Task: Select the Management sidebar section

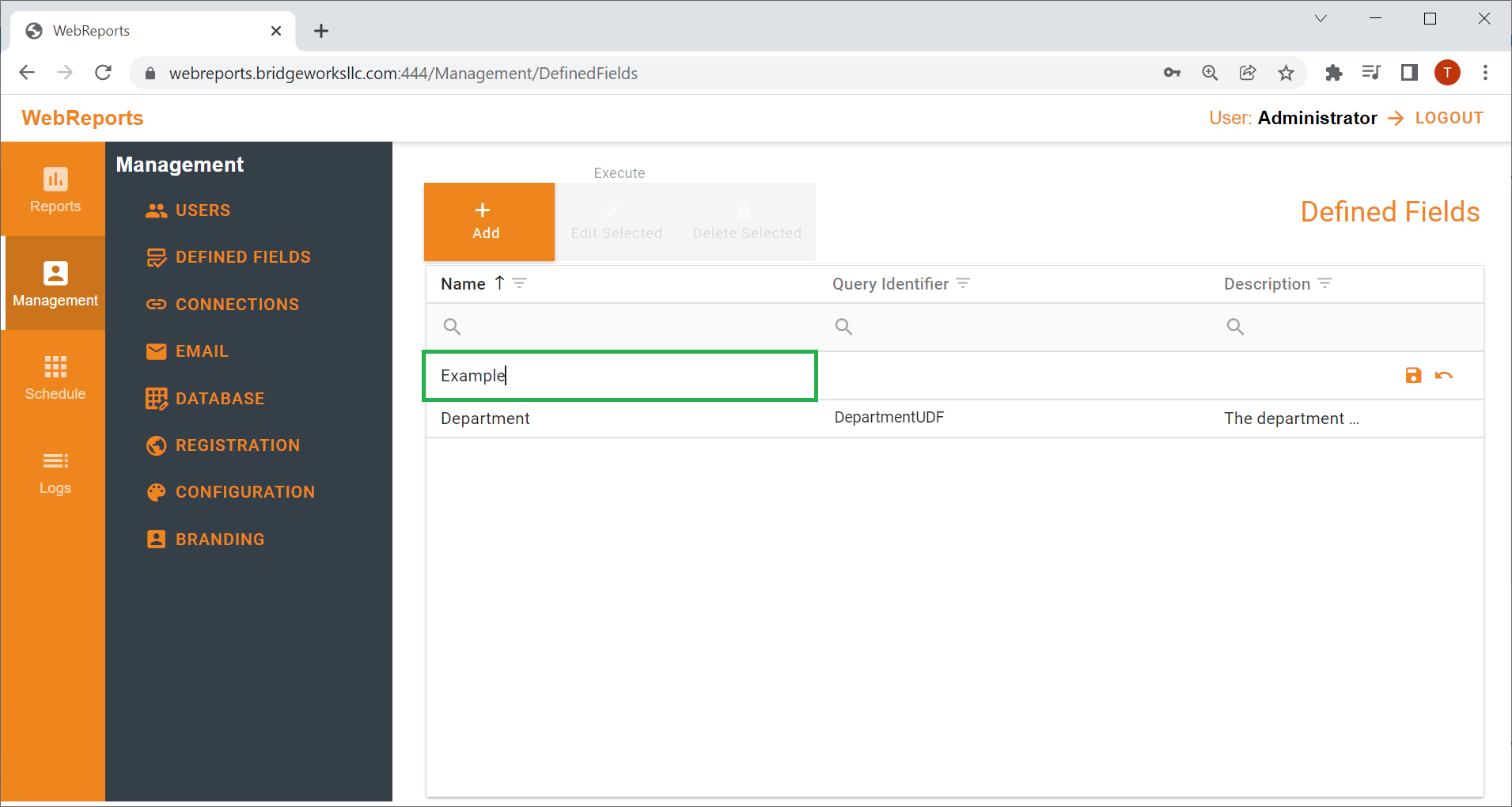Action: (55, 283)
